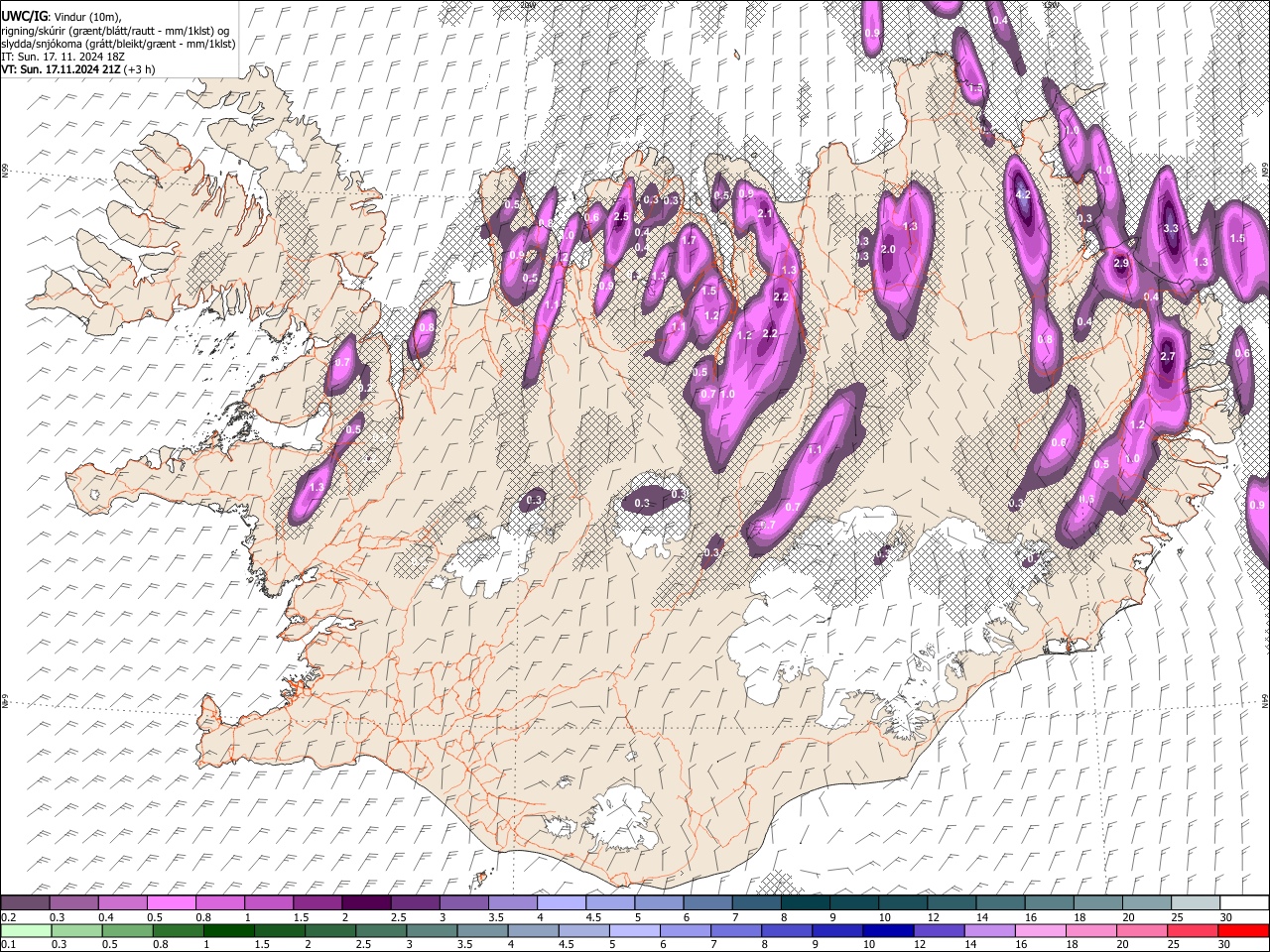The image size is (1270, 952).
Task: Pick the darkest purple swatch labeled 2
Action: coord(366,902)
